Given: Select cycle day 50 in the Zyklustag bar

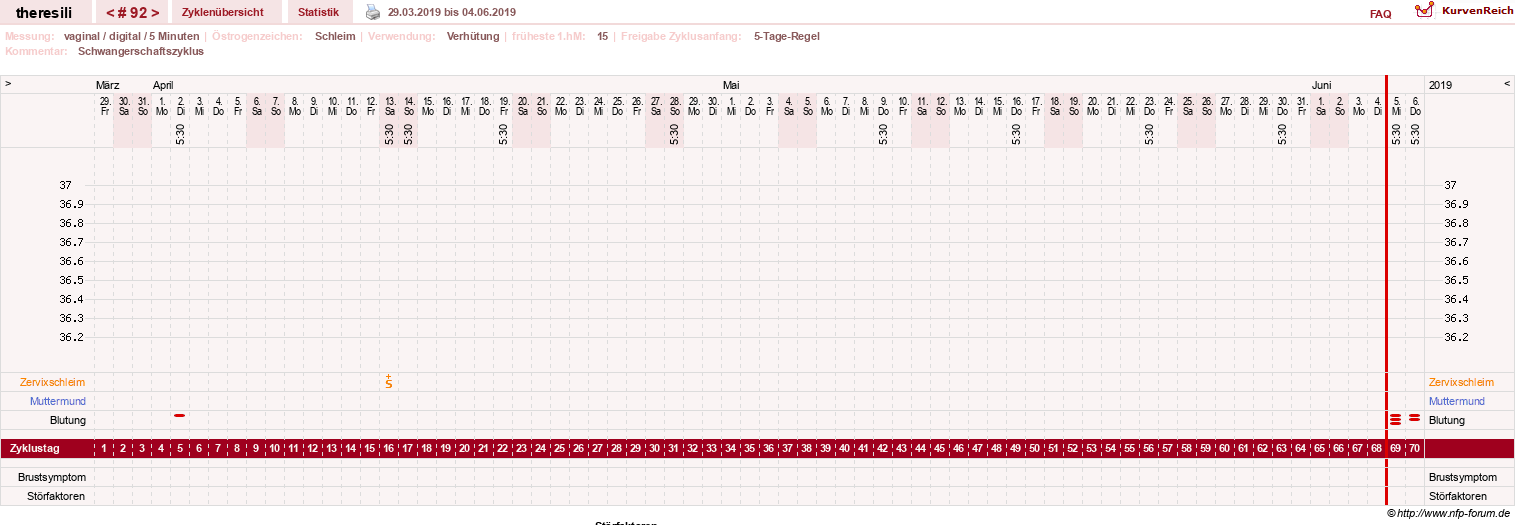Looking at the screenshot, I should point(1035,449).
